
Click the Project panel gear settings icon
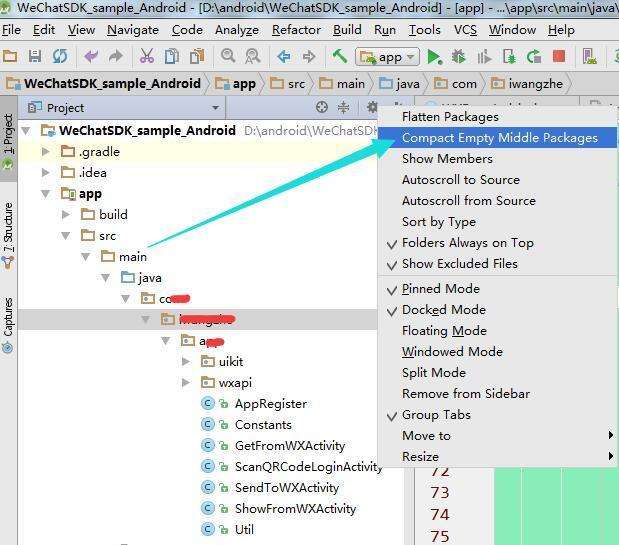(371, 107)
